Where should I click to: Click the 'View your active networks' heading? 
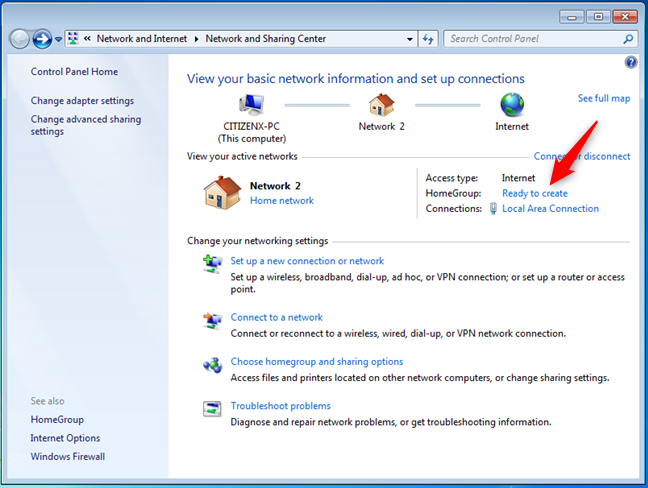242,156
